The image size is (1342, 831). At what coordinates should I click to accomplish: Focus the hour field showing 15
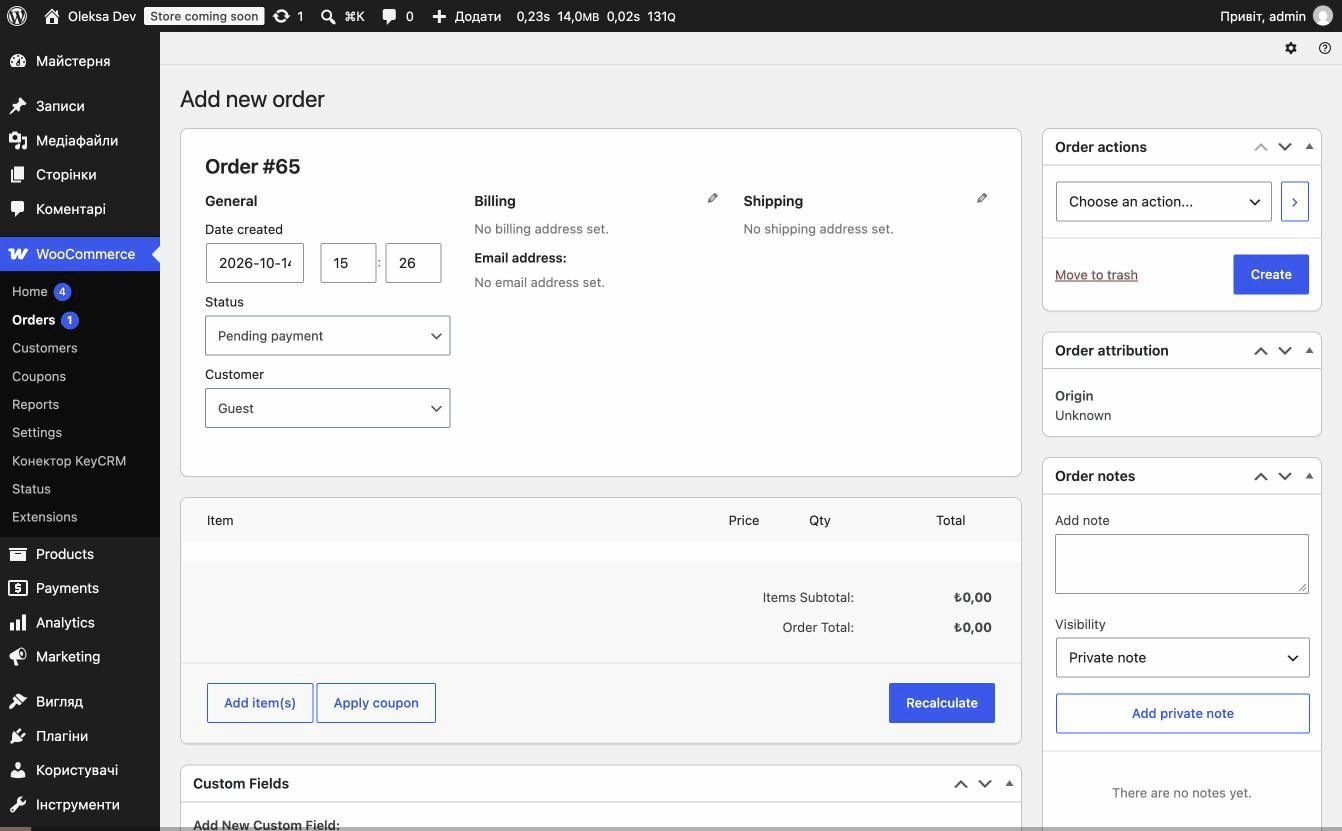click(348, 263)
